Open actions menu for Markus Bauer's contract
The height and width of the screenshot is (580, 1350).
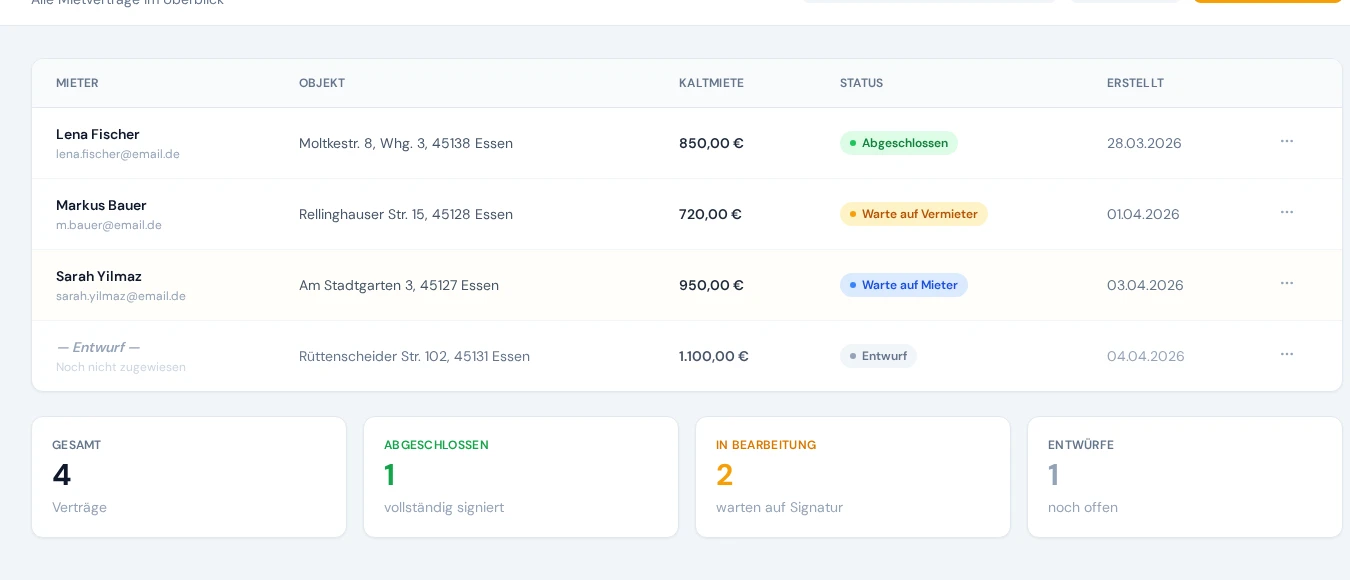(1287, 212)
